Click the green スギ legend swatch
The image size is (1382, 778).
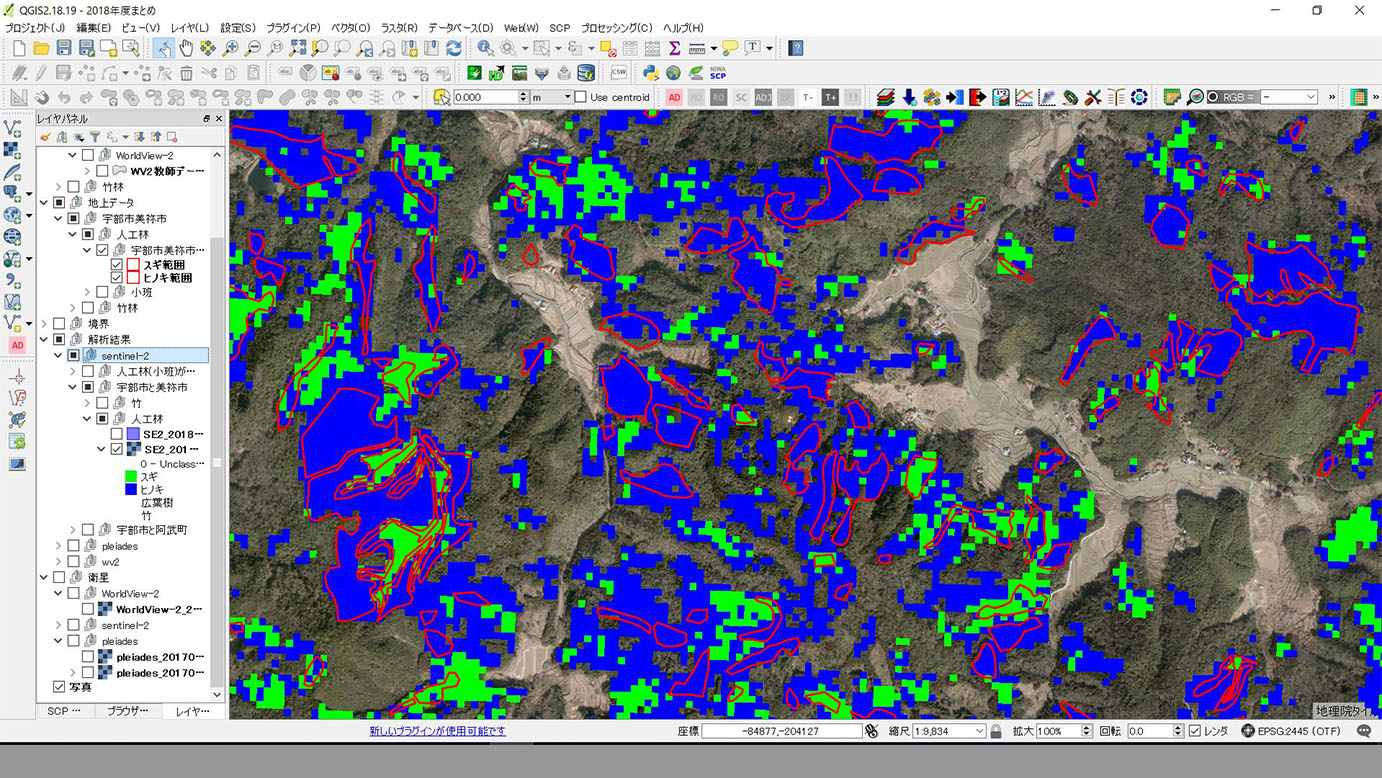click(130, 478)
